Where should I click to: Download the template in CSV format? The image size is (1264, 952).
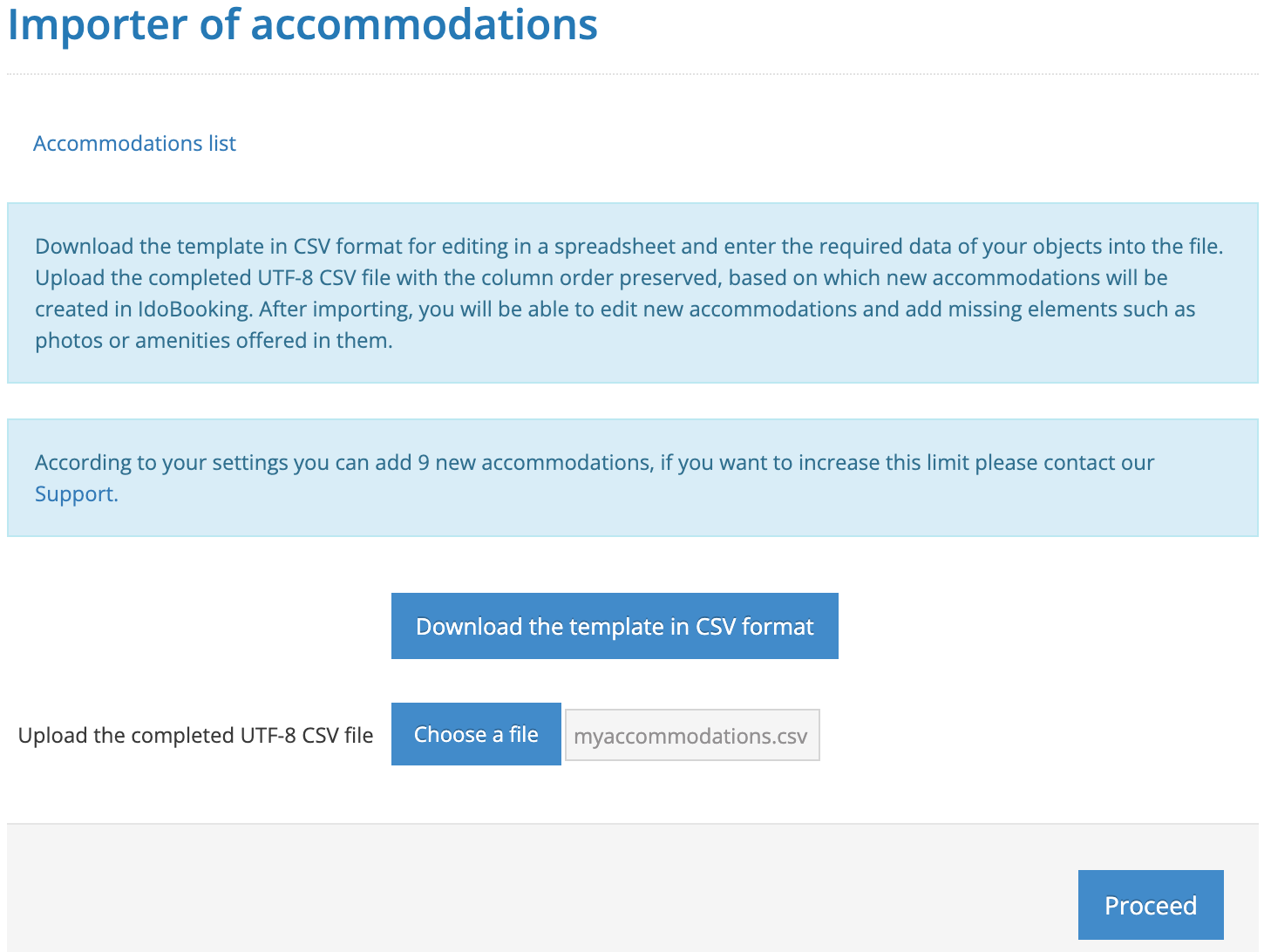tap(615, 627)
